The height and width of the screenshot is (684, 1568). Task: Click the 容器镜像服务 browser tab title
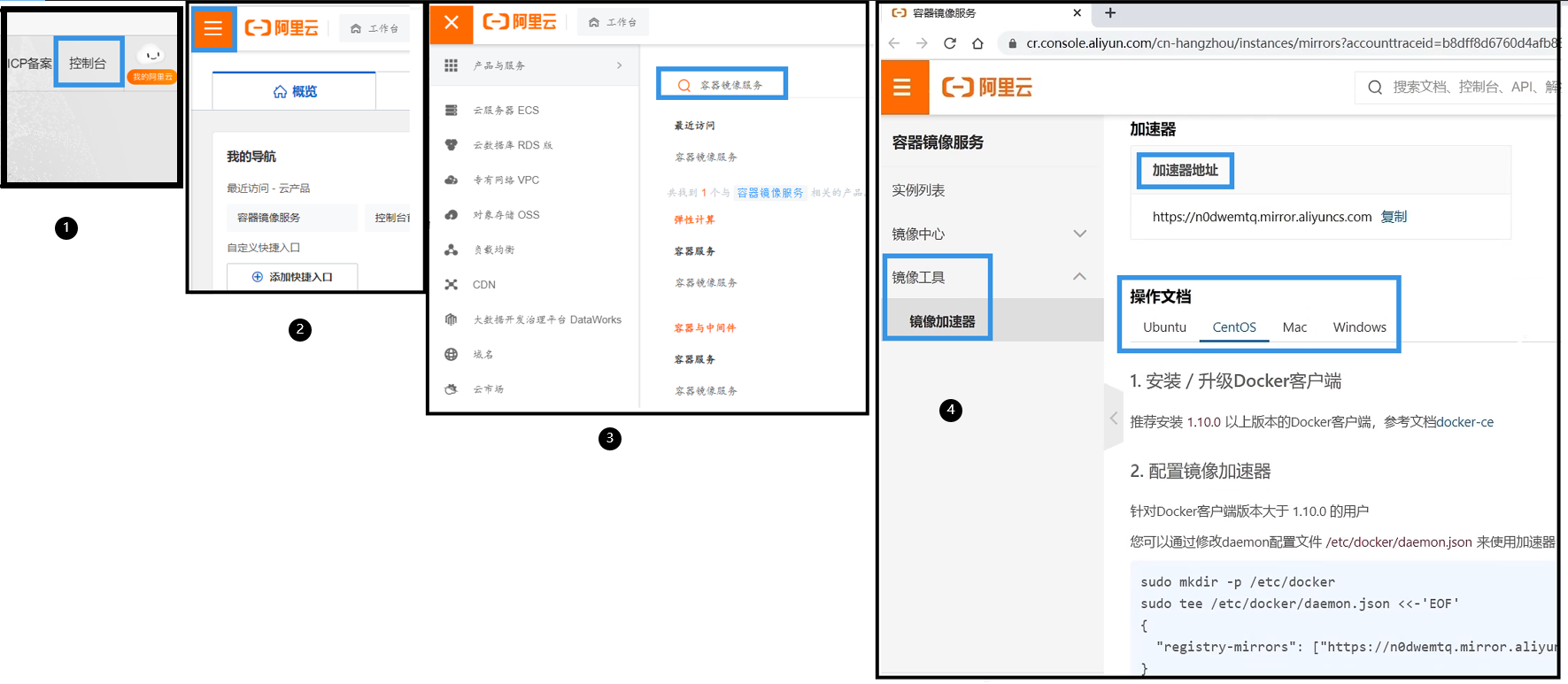[944, 12]
